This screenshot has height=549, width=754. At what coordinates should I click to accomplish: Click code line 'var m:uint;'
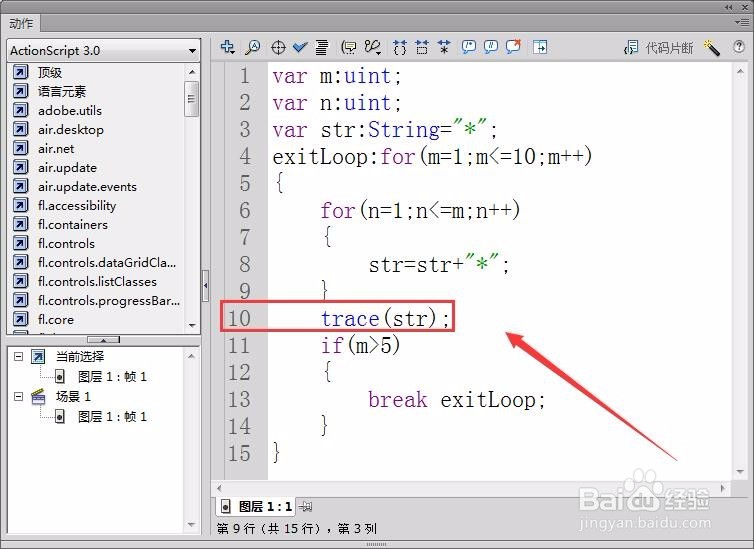[337, 76]
